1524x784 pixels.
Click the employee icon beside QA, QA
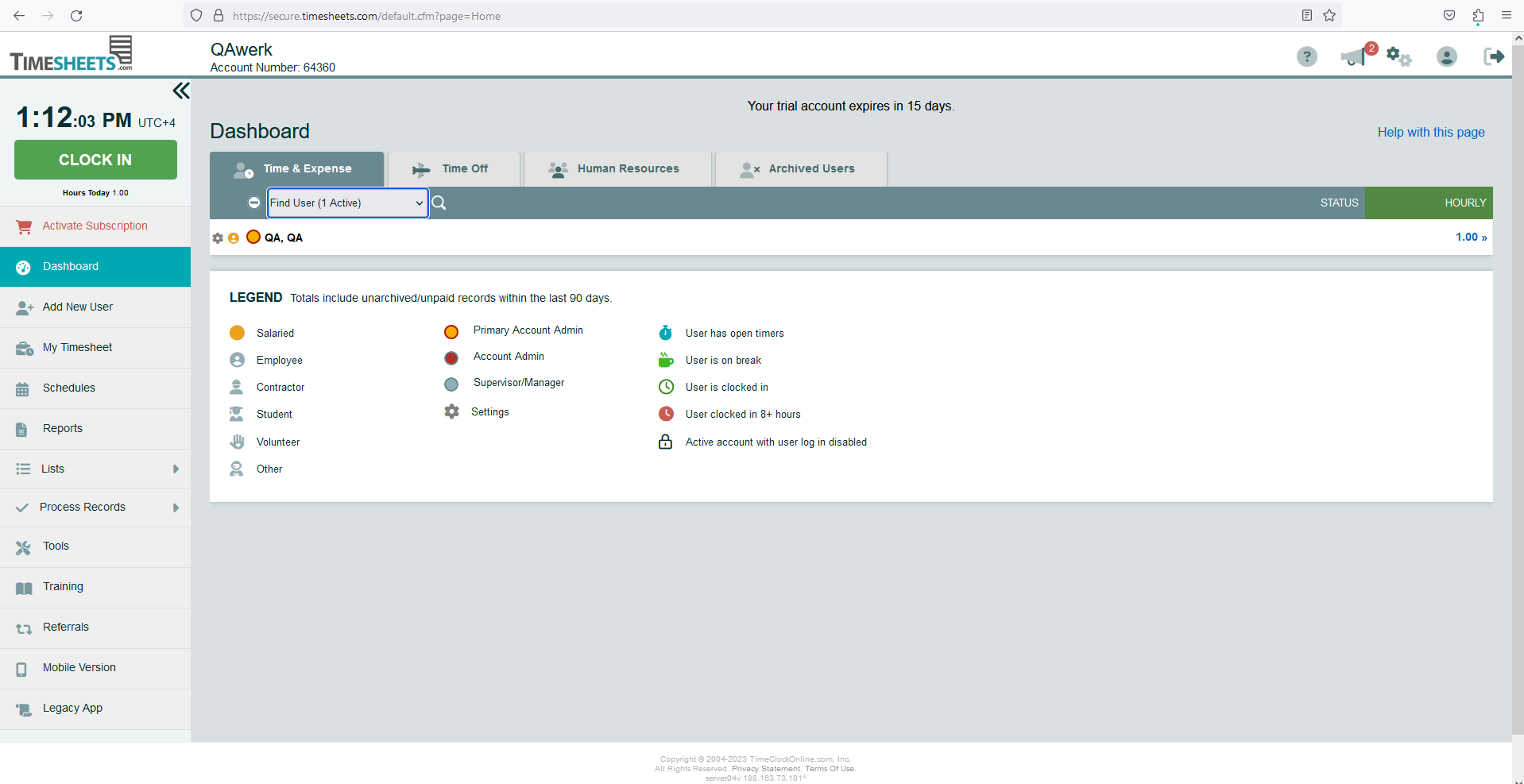click(x=234, y=238)
